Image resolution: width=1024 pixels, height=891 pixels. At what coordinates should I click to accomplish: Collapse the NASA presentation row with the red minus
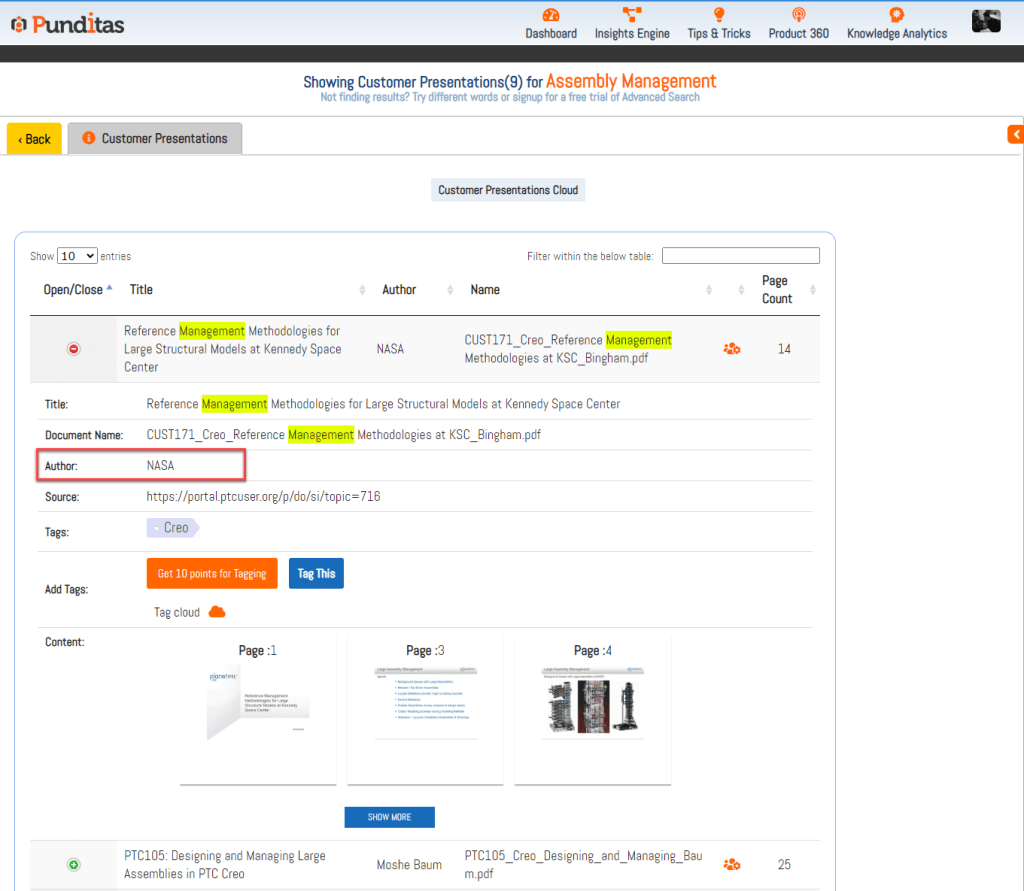click(73, 349)
